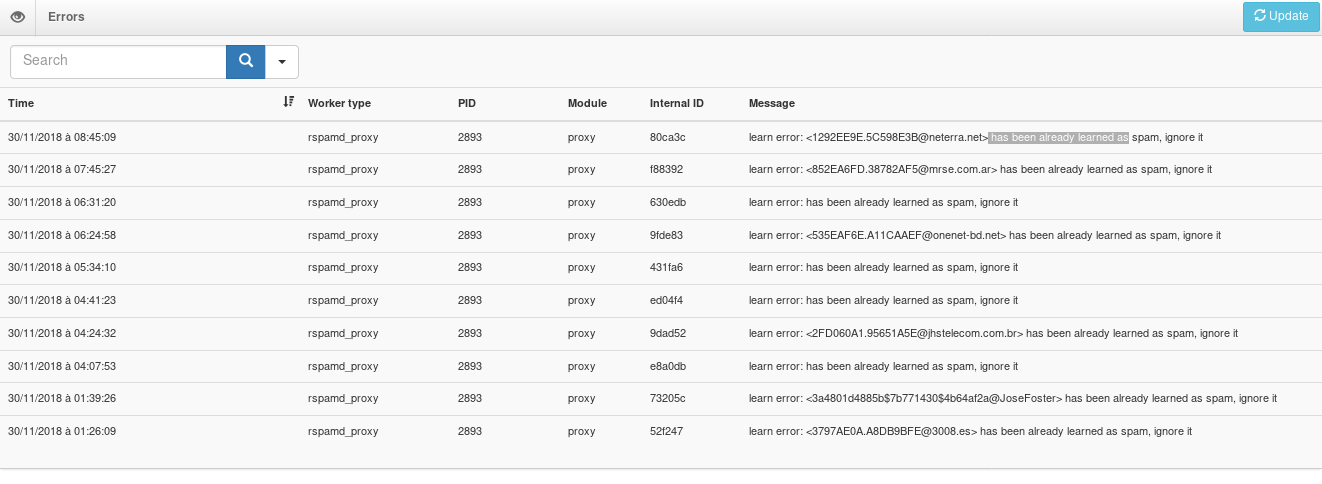Click rspamd_proxy in the 08:45:09 row
1322x484 pixels.
pos(343,137)
